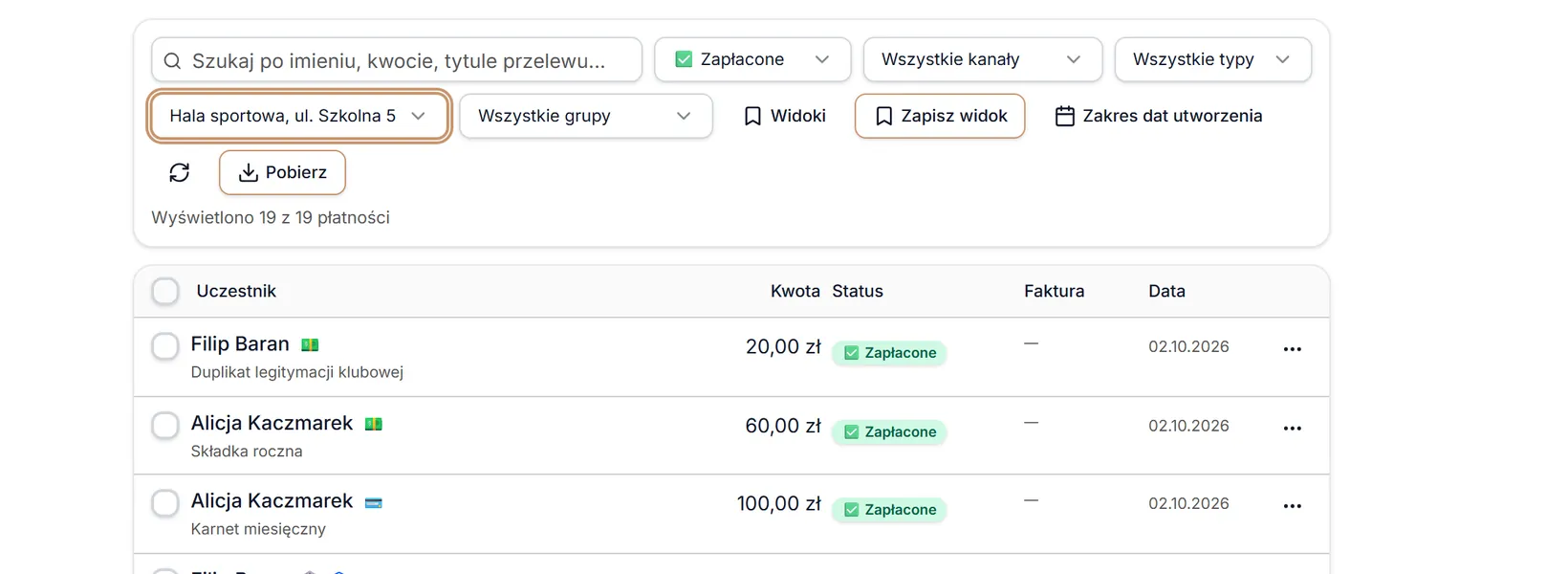Click the Zapisz widok button
Image resolution: width=1568 pixels, height=574 pixels.
(x=940, y=116)
